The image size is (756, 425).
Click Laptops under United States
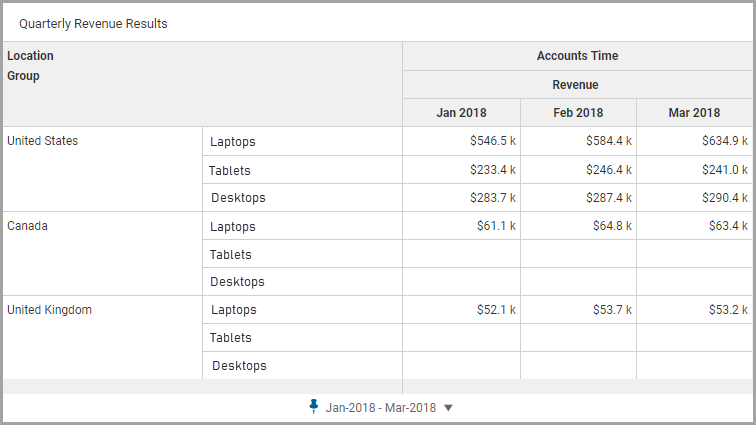pyautogui.click(x=233, y=142)
